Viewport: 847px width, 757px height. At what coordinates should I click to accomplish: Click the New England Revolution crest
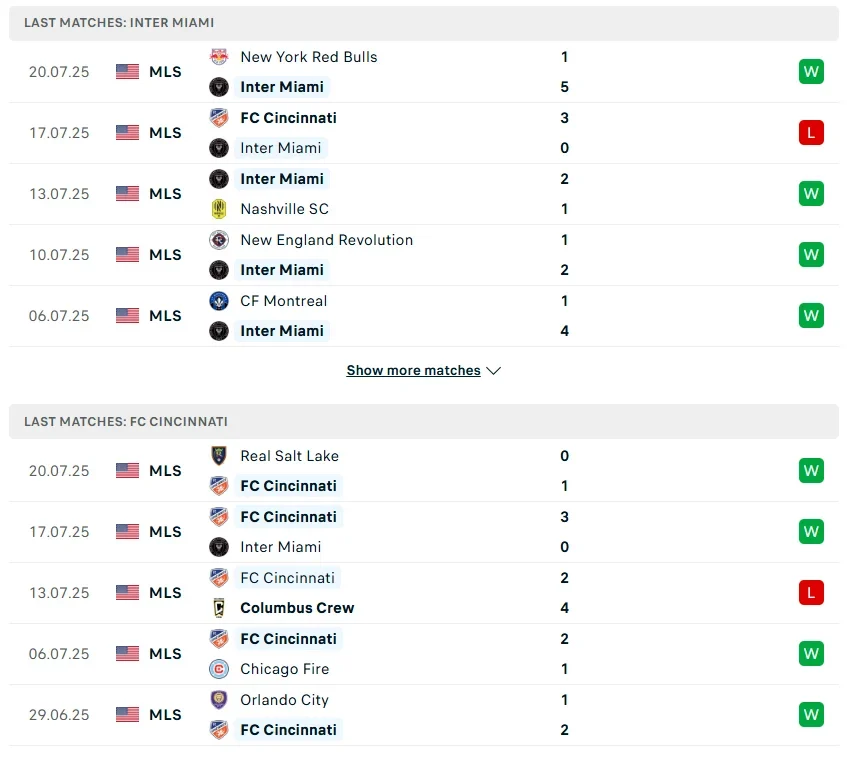(218, 240)
